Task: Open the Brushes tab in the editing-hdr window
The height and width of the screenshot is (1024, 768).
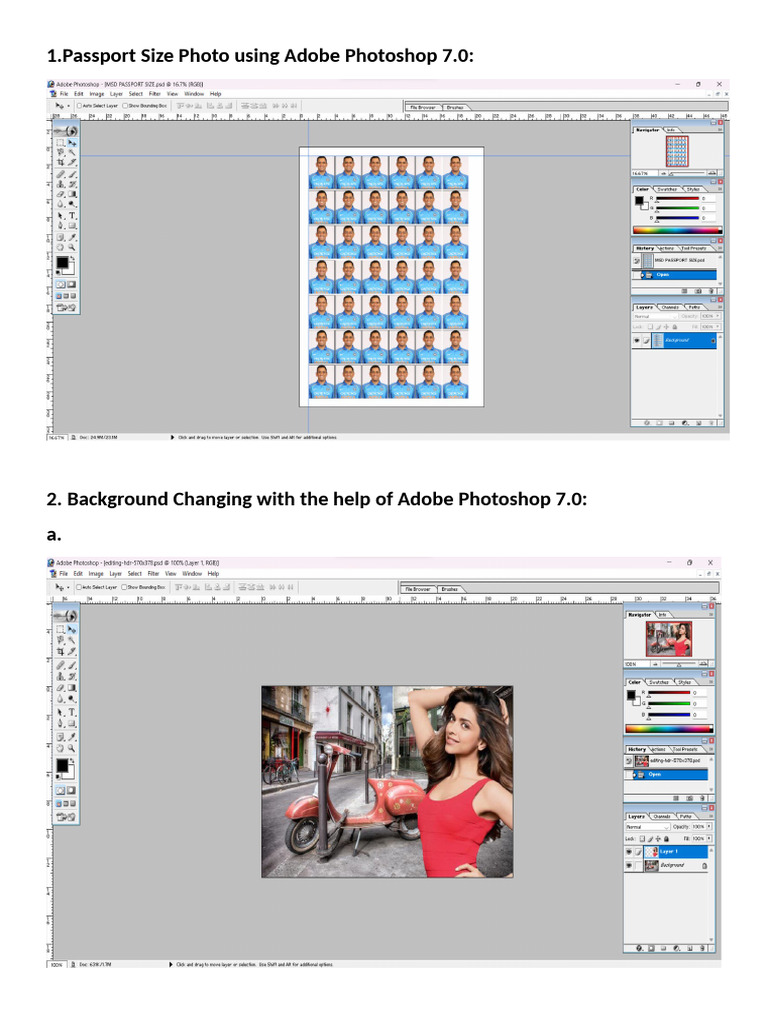Action: point(449,589)
